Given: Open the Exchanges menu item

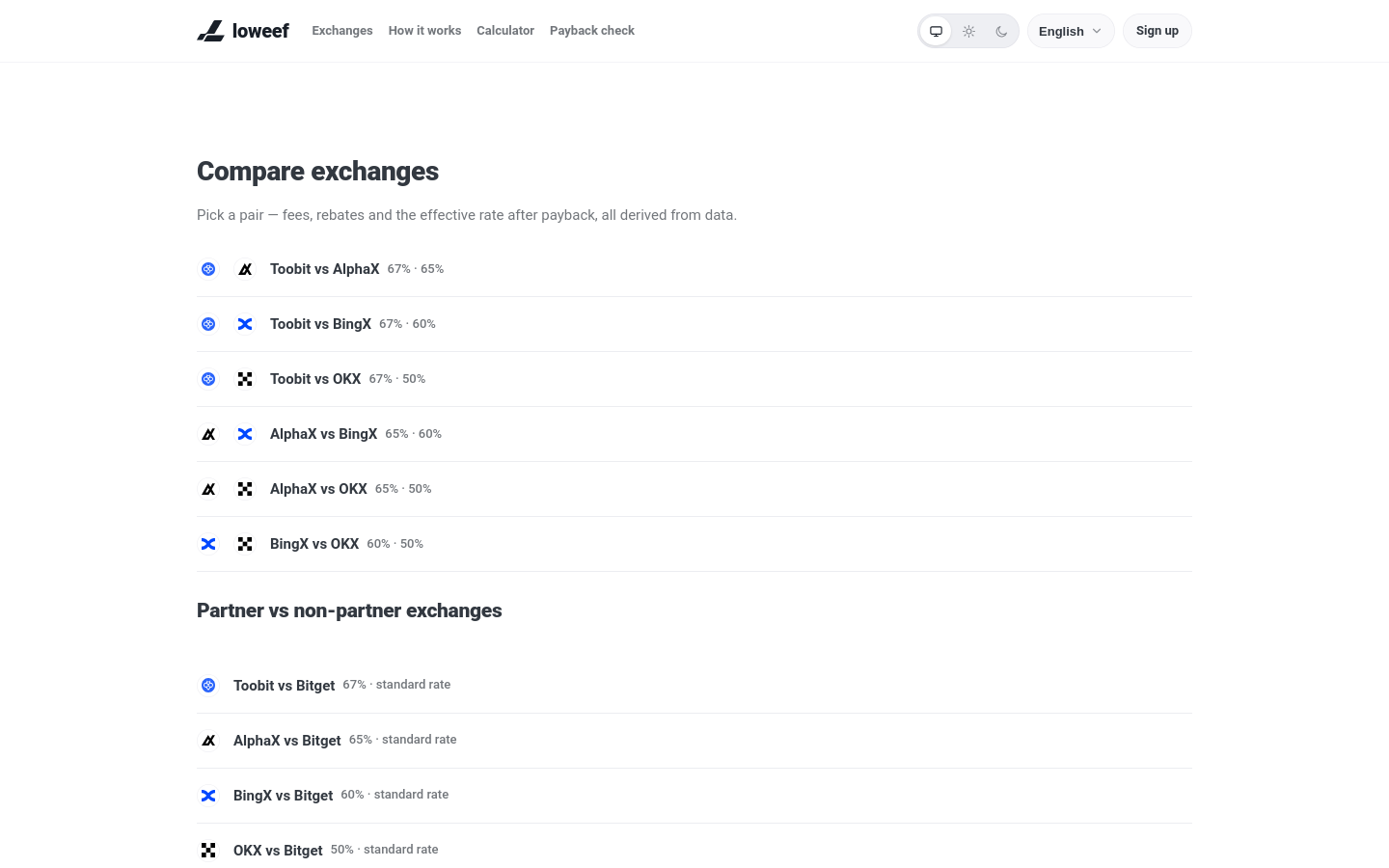Looking at the screenshot, I should click(x=342, y=31).
